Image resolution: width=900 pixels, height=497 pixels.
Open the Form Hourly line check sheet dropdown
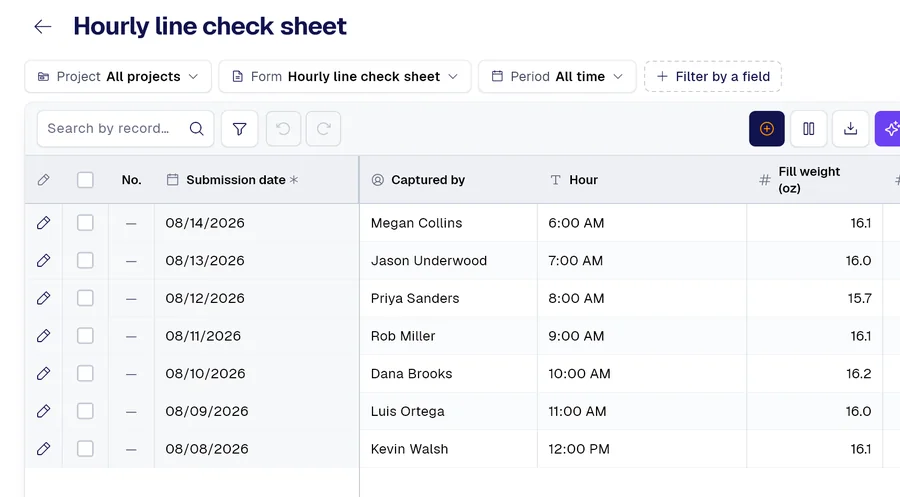coord(345,76)
